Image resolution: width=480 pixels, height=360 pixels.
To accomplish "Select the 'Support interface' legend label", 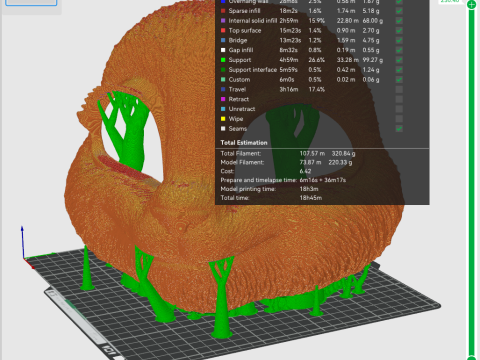I will 253,70.
